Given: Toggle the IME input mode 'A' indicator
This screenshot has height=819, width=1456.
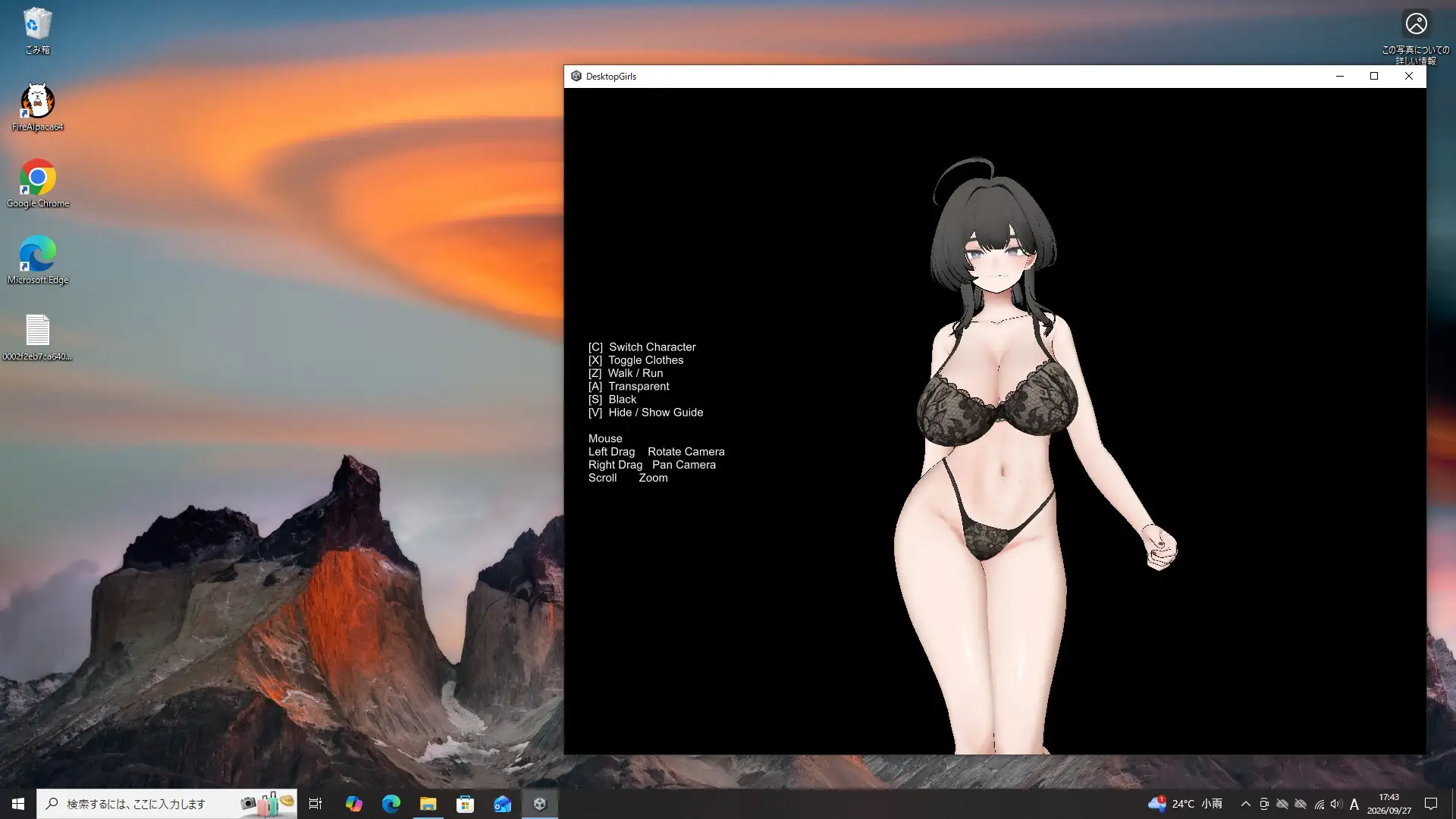Looking at the screenshot, I should pos(1354,804).
